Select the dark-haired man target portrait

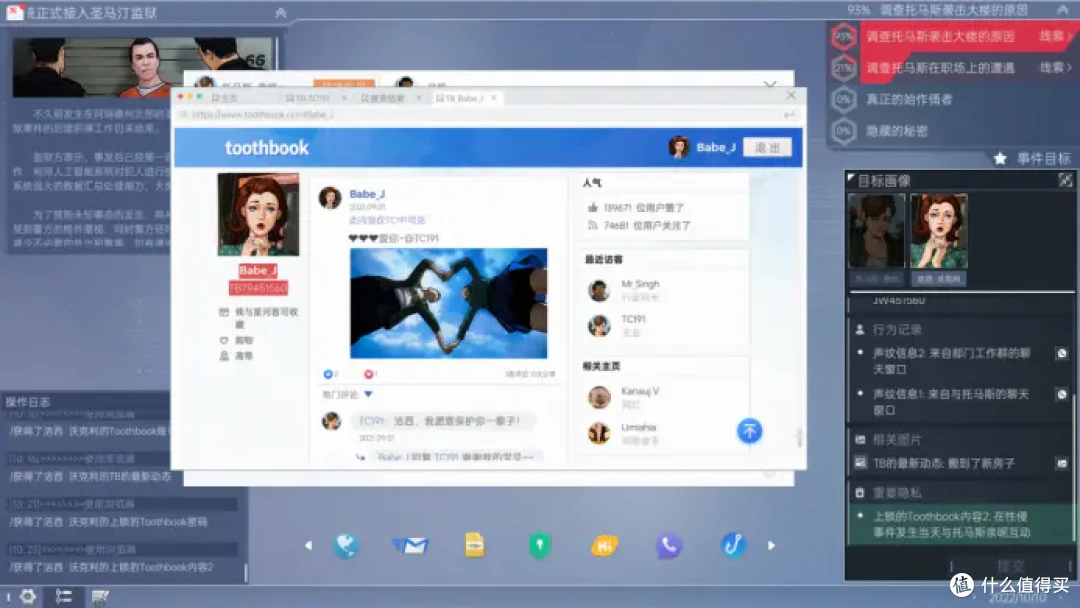[876, 231]
